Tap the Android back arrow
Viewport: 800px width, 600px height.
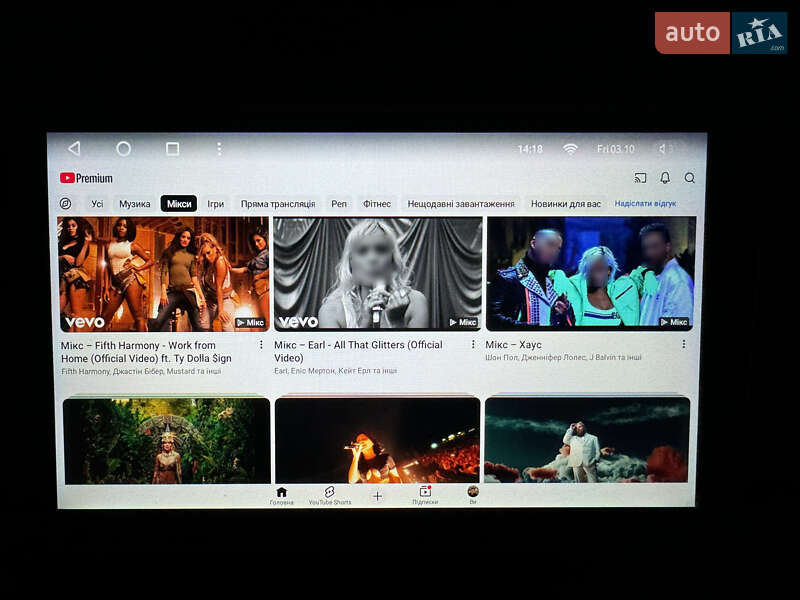click(74, 149)
